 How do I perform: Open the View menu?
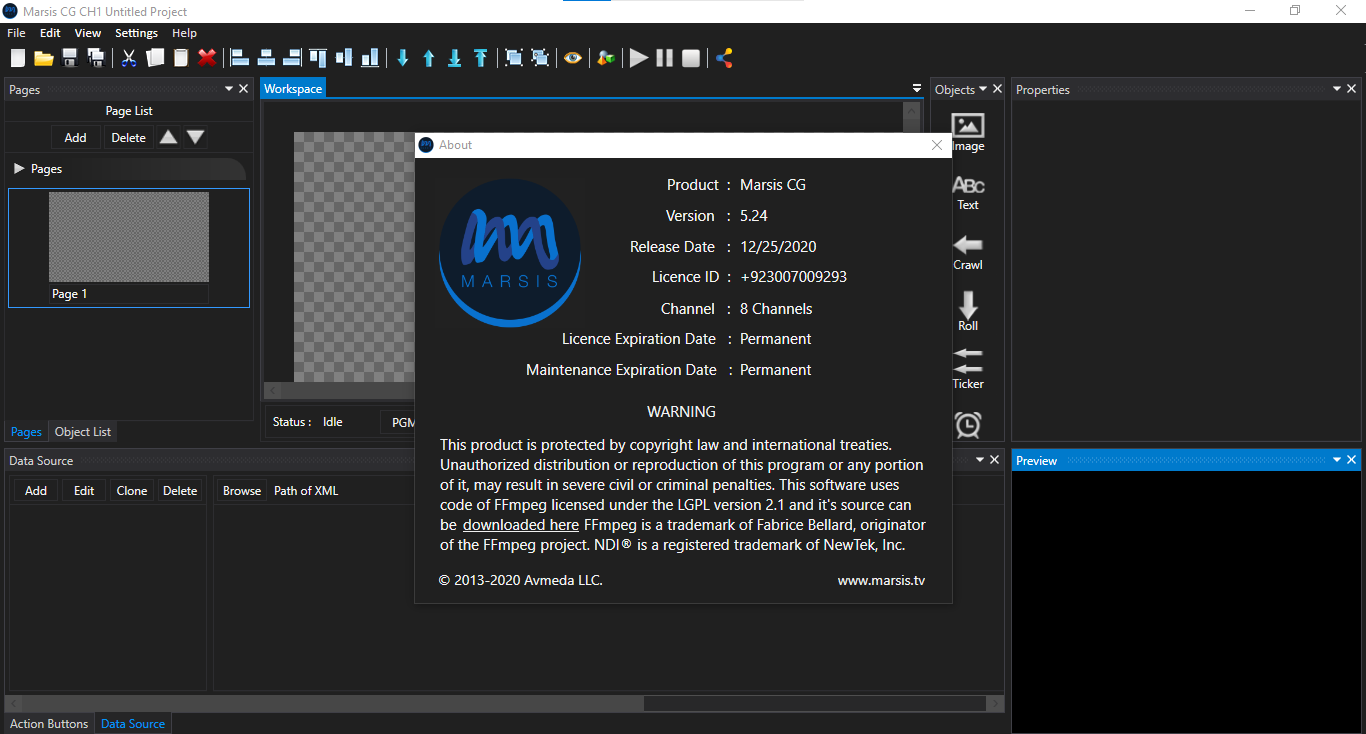88,33
